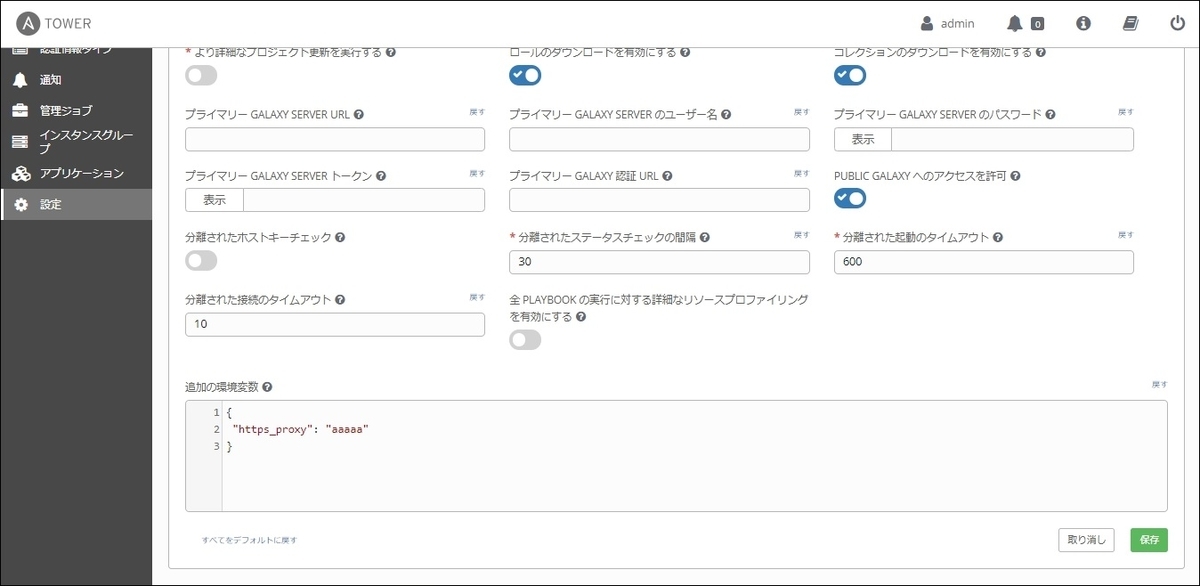
Task: Click 戻す for GALAXY SERVER のユーザー名
Action: click(802, 112)
